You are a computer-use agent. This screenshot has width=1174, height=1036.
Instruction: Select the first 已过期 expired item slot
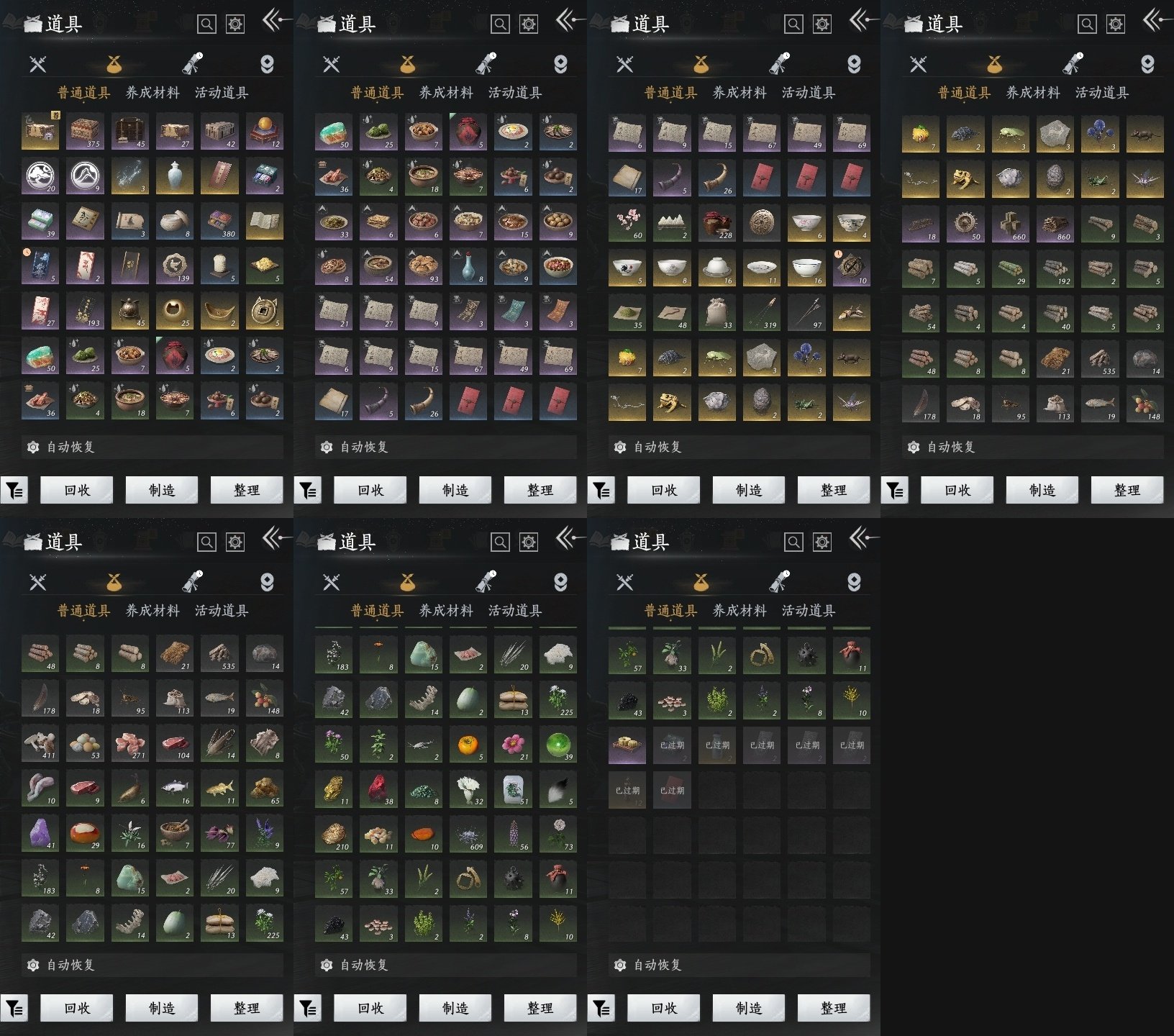point(672,745)
